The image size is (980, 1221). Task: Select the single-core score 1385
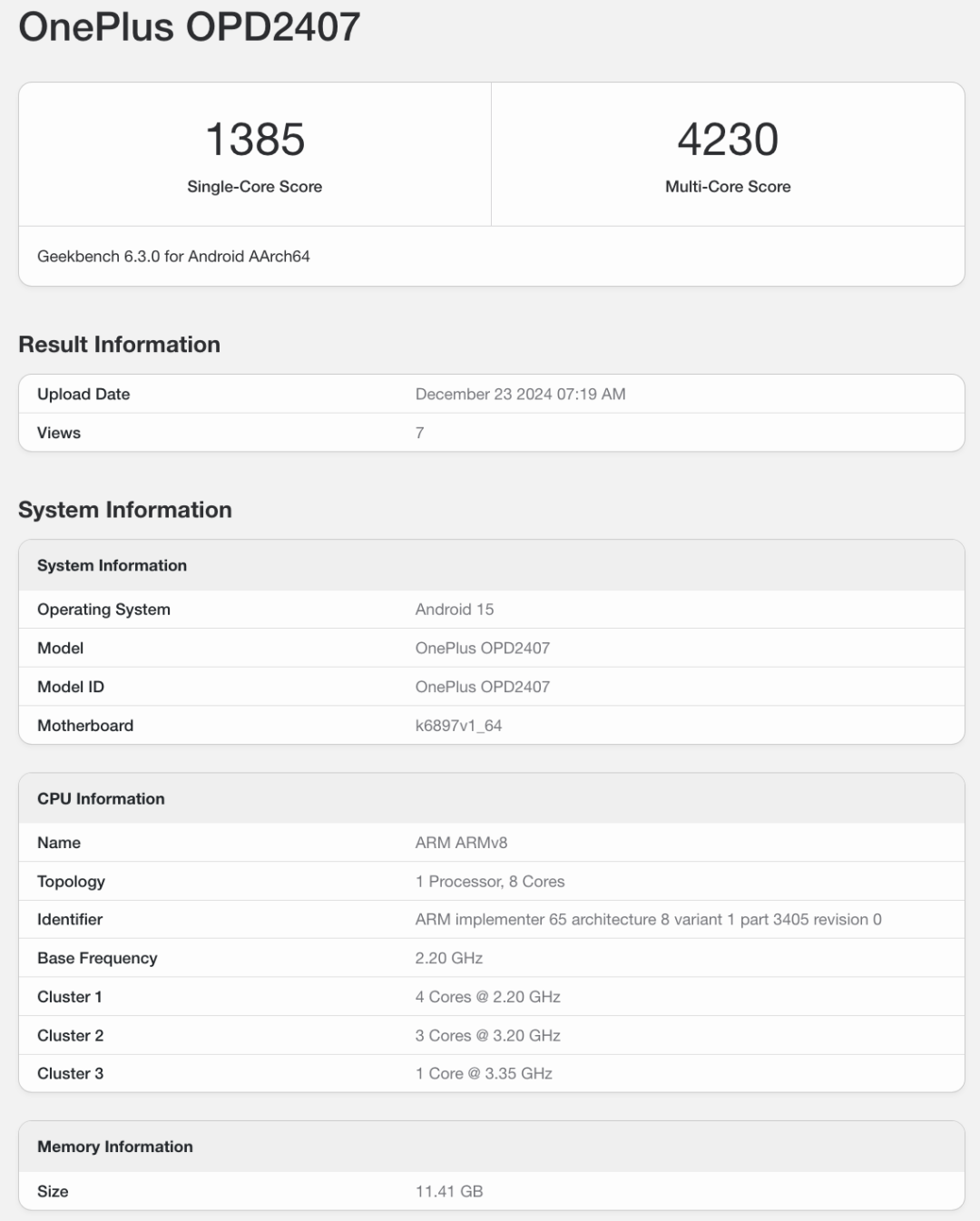255,140
